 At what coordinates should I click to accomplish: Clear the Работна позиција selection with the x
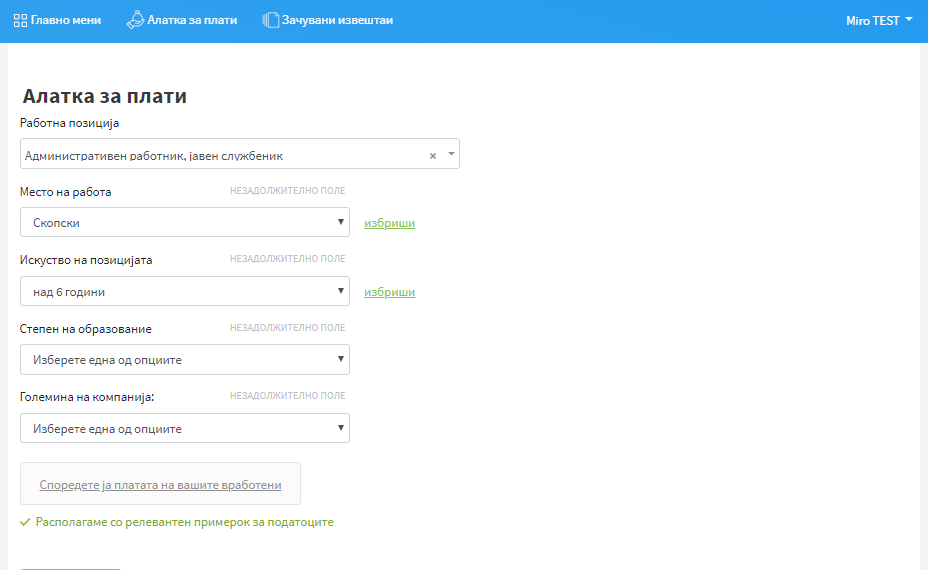[x=433, y=156]
